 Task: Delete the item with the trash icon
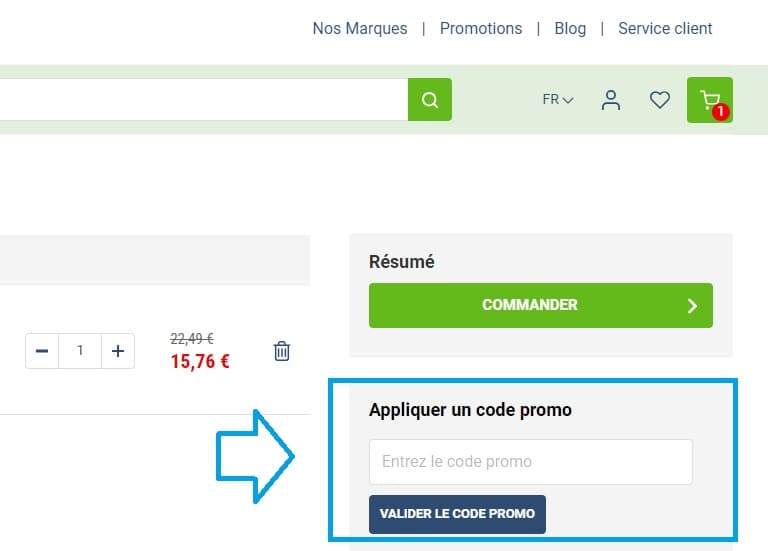tap(282, 351)
